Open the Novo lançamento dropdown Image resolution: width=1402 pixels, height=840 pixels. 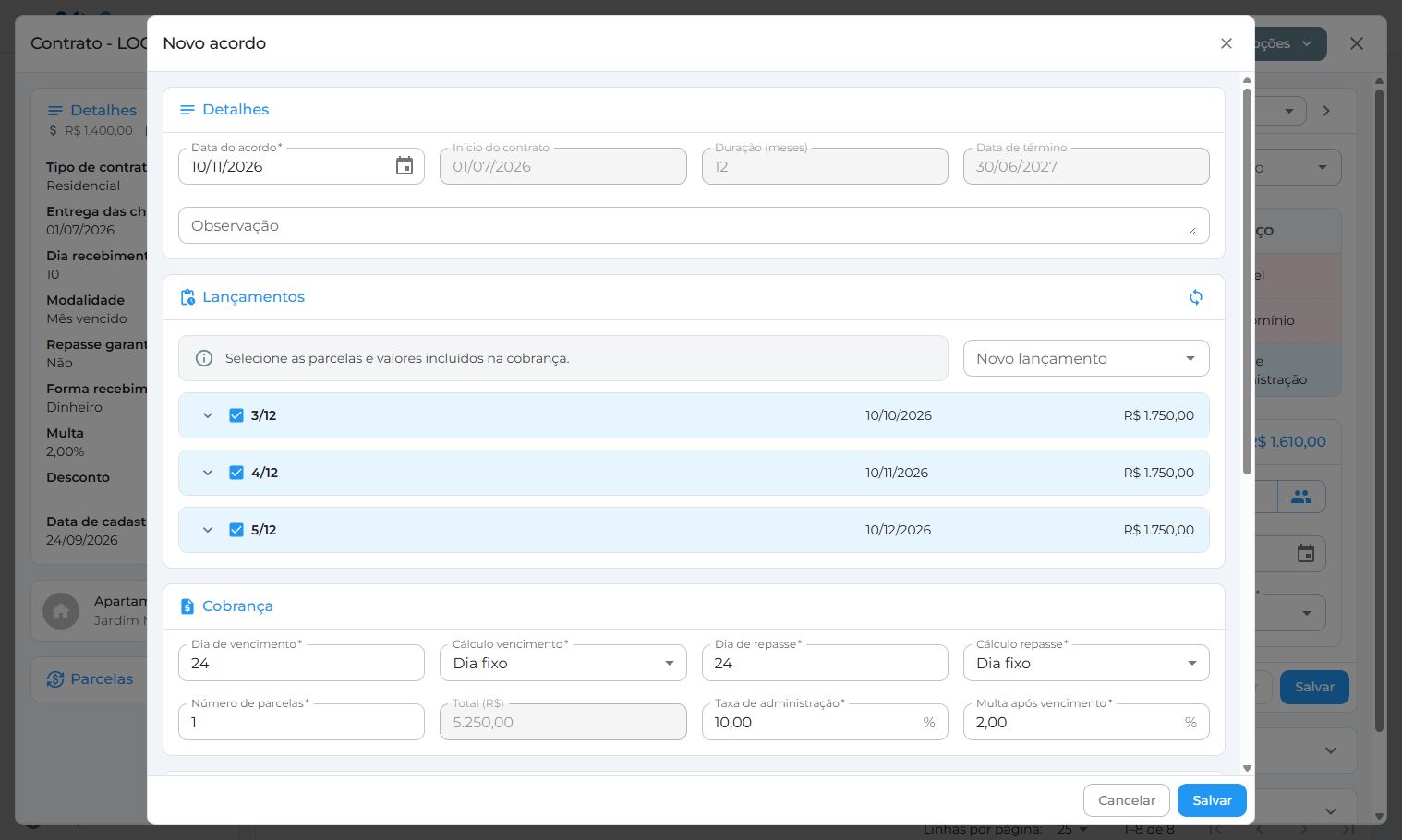point(1086,358)
